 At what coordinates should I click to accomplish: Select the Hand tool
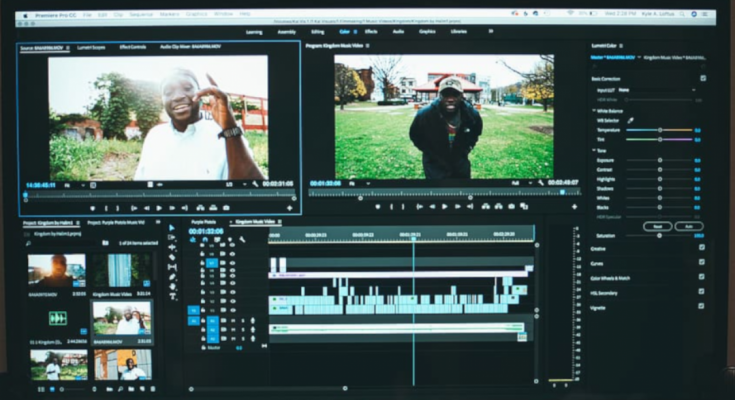coord(172,287)
